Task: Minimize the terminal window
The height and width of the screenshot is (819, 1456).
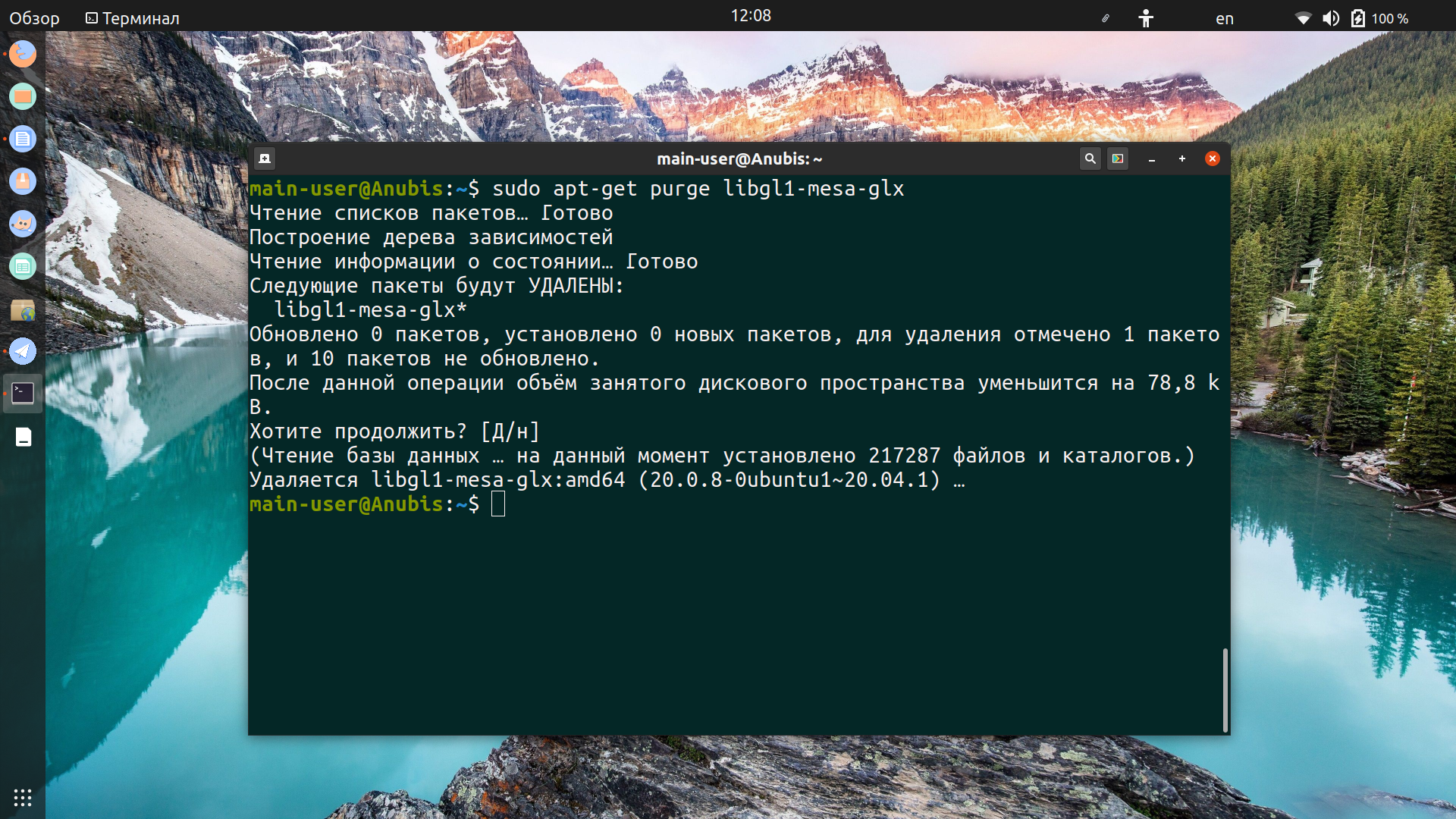Action: click(1152, 159)
